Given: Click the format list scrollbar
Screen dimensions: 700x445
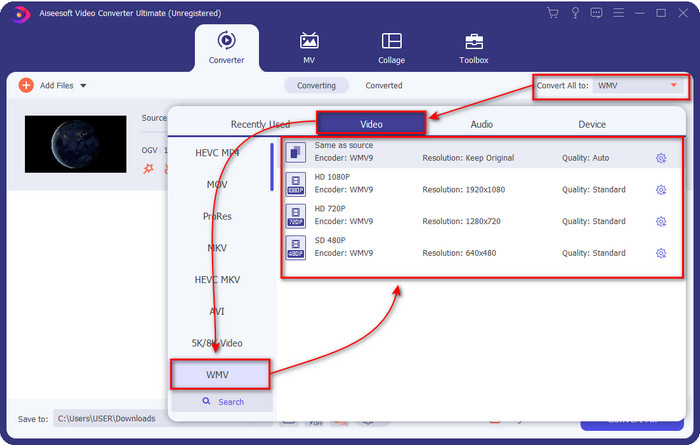Looking at the screenshot, I should (271, 166).
